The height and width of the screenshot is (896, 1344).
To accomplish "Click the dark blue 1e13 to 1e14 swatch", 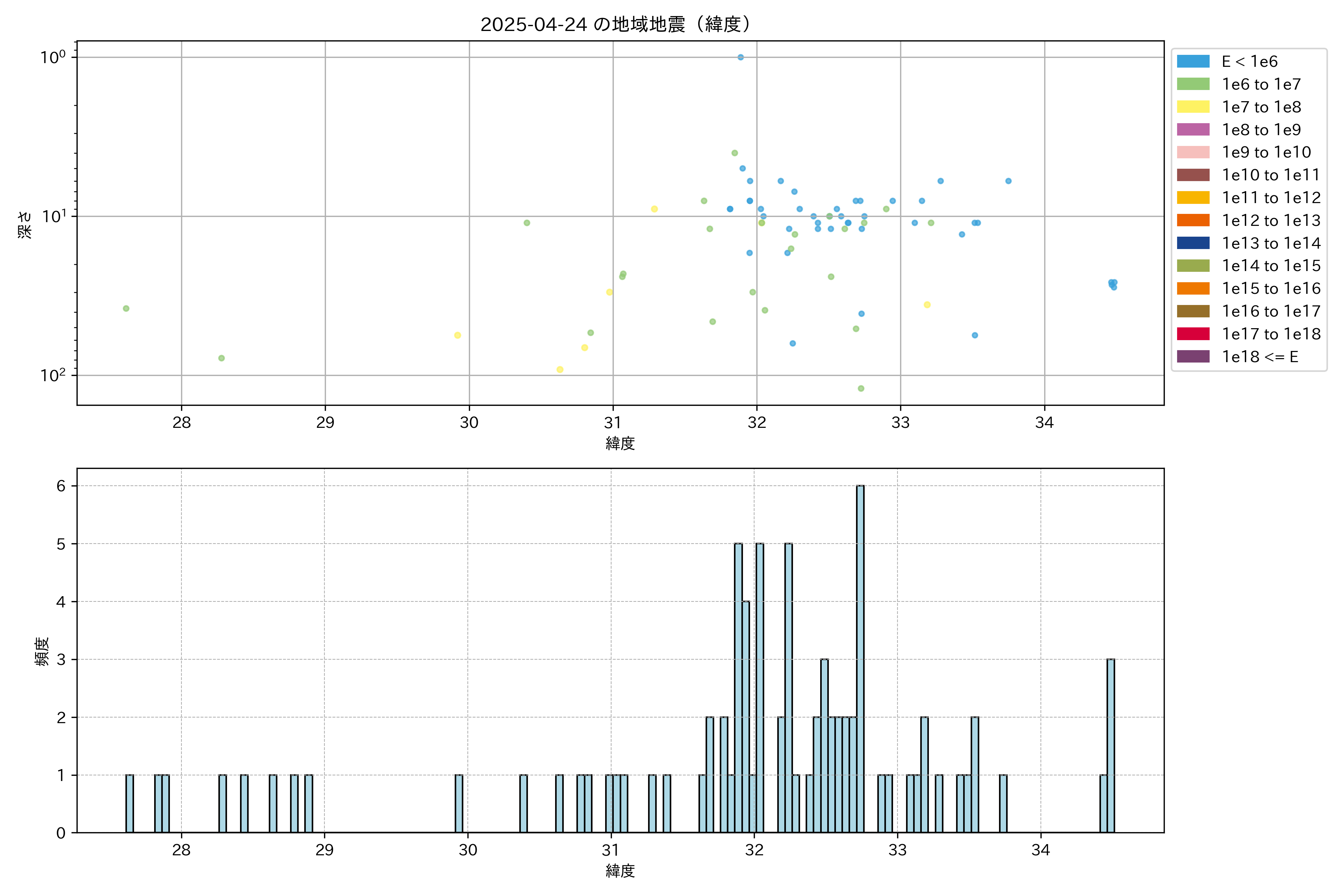I will click(1192, 243).
